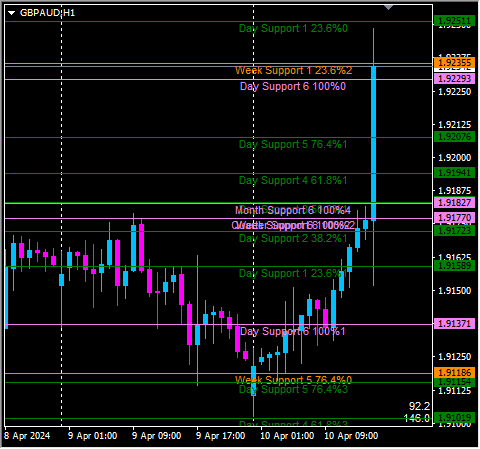Click the pink 1.91827 price label

(x=454, y=202)
